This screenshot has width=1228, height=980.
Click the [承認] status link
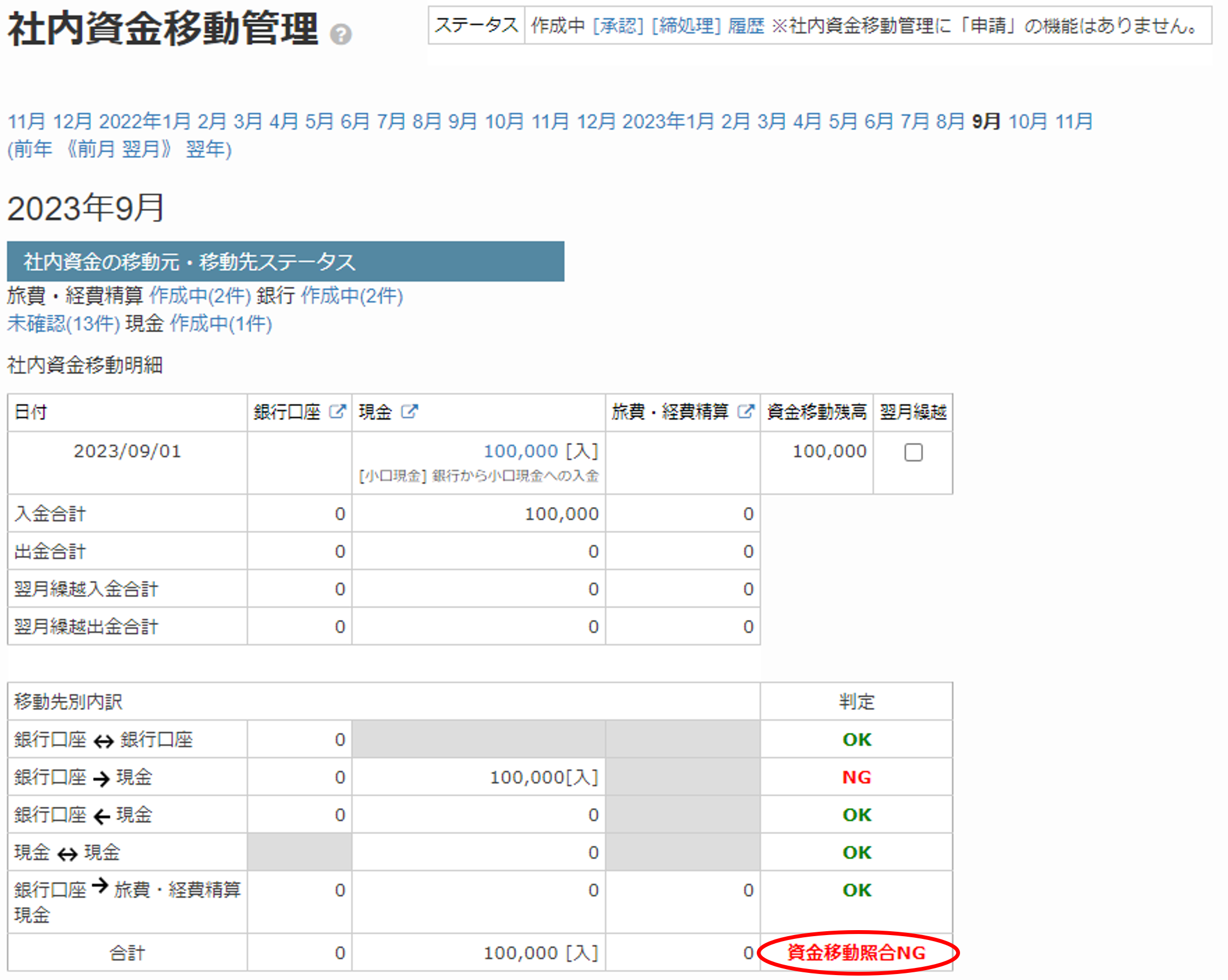pyautogui.click(x=618, y=26)
